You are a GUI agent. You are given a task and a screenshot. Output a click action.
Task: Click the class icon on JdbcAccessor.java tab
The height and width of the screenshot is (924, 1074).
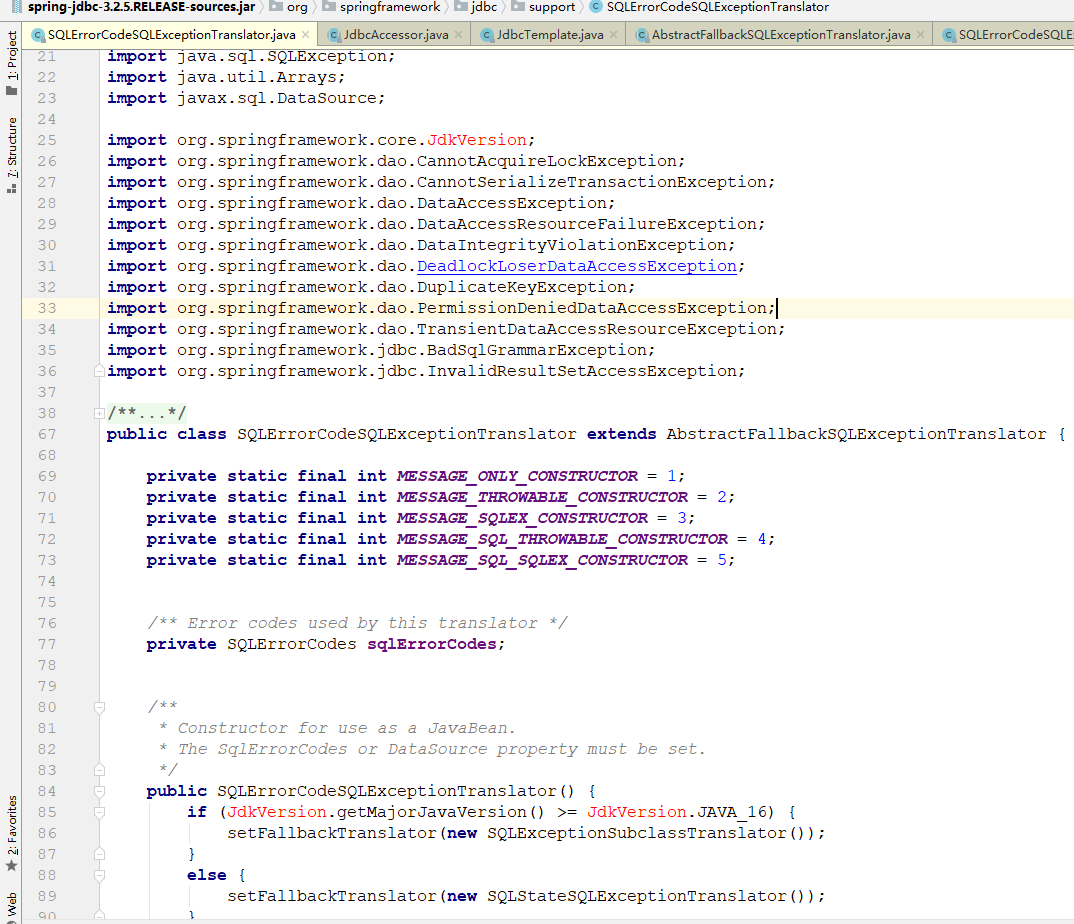(x=333, y=33)
